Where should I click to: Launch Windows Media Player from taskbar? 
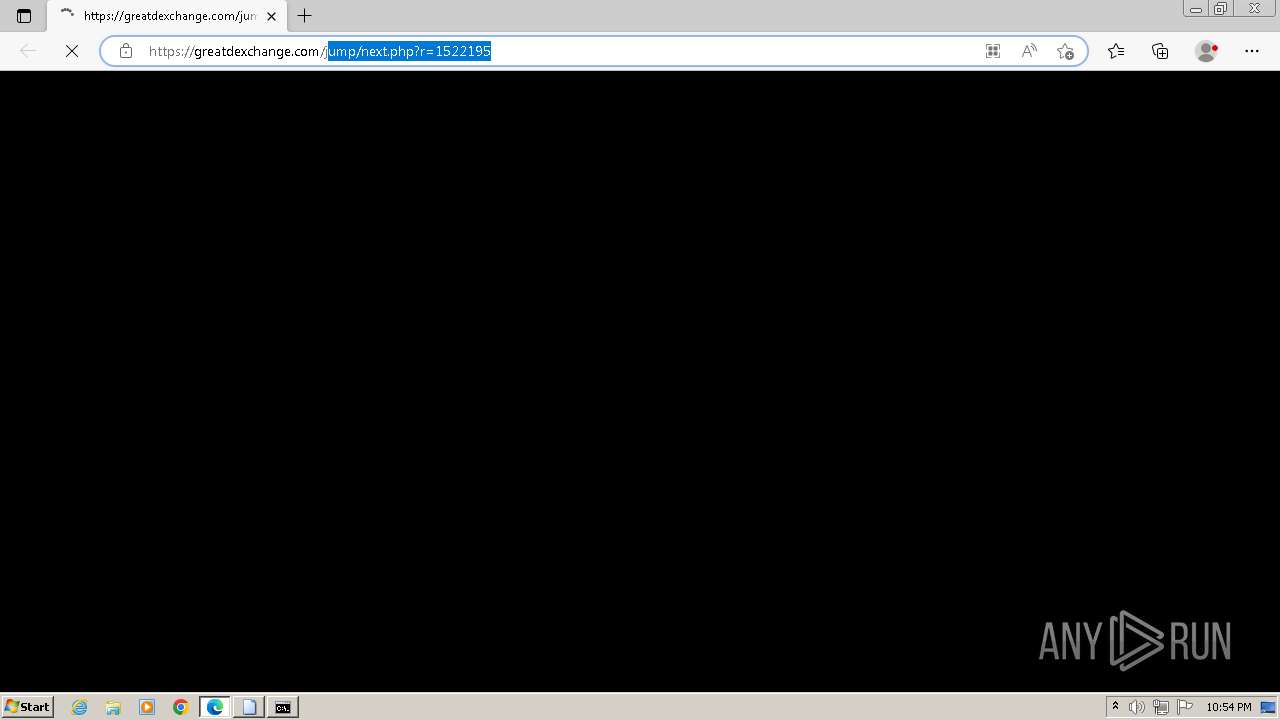point(147,707)
